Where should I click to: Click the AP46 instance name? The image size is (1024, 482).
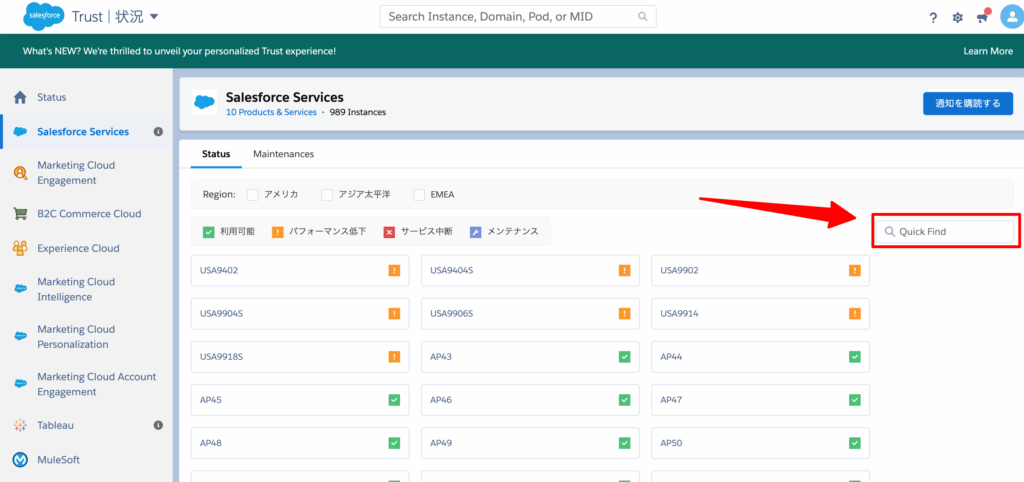[441, 400]
